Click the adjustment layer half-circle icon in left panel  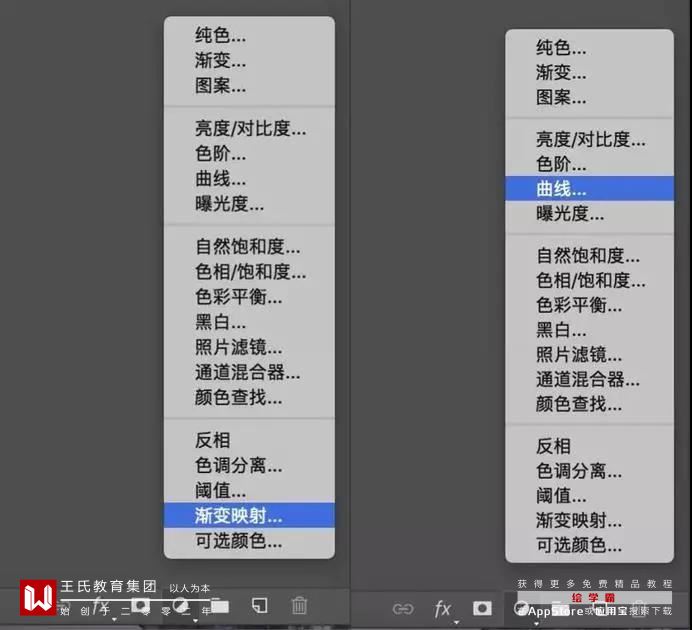coord(180,605)
